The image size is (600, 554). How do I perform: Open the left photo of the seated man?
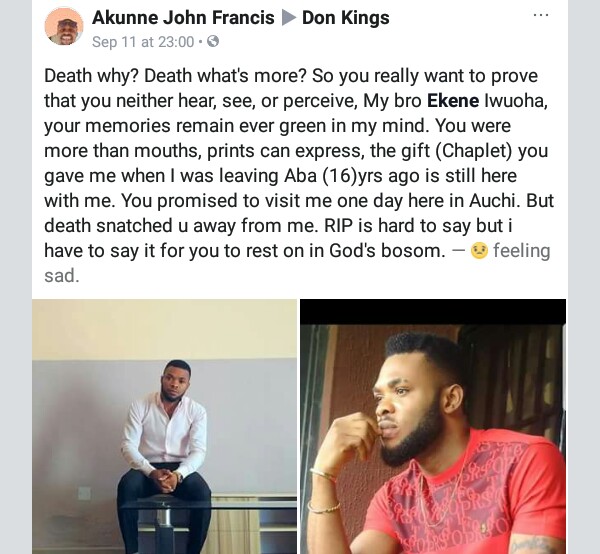(x=165, y=426)
